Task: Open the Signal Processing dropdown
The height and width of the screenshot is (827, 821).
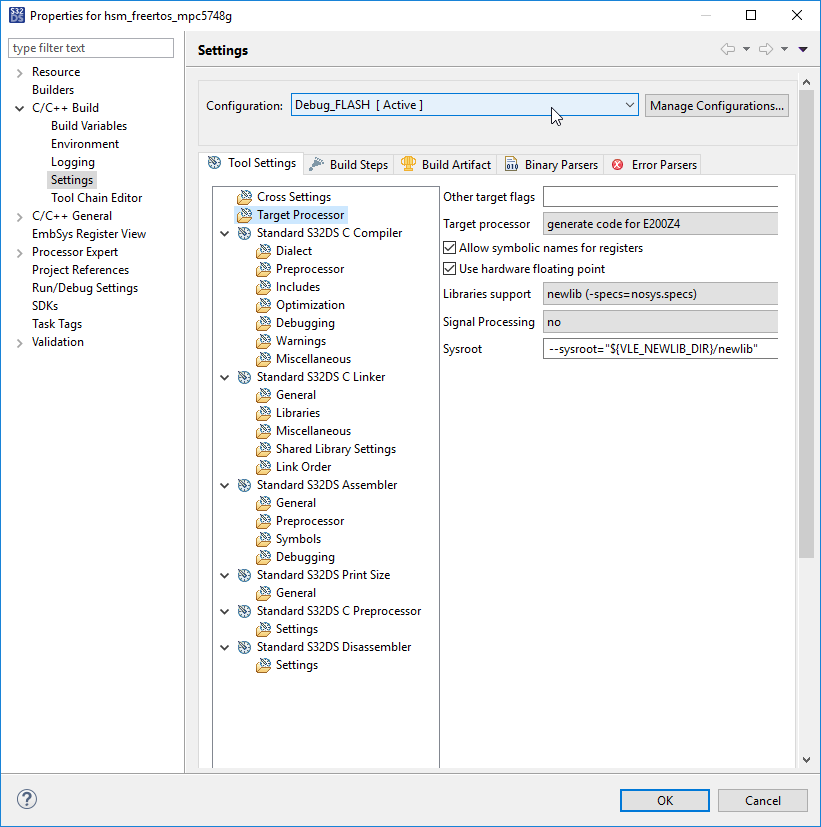Action: coord(660,322)
